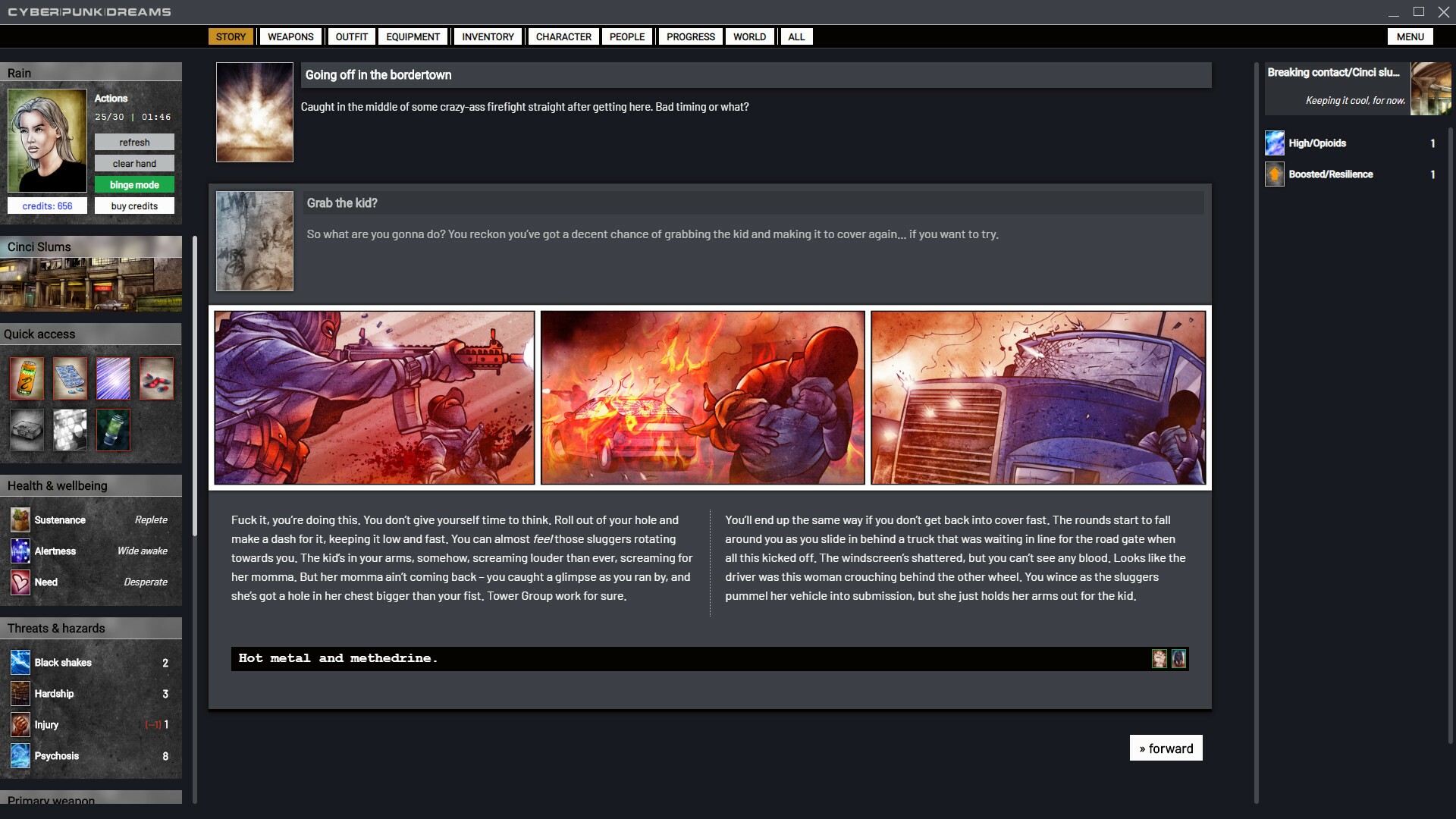1456x819 pixels.
Task: Collapse the Health & wellbeing section
Action: coord(90,486)
